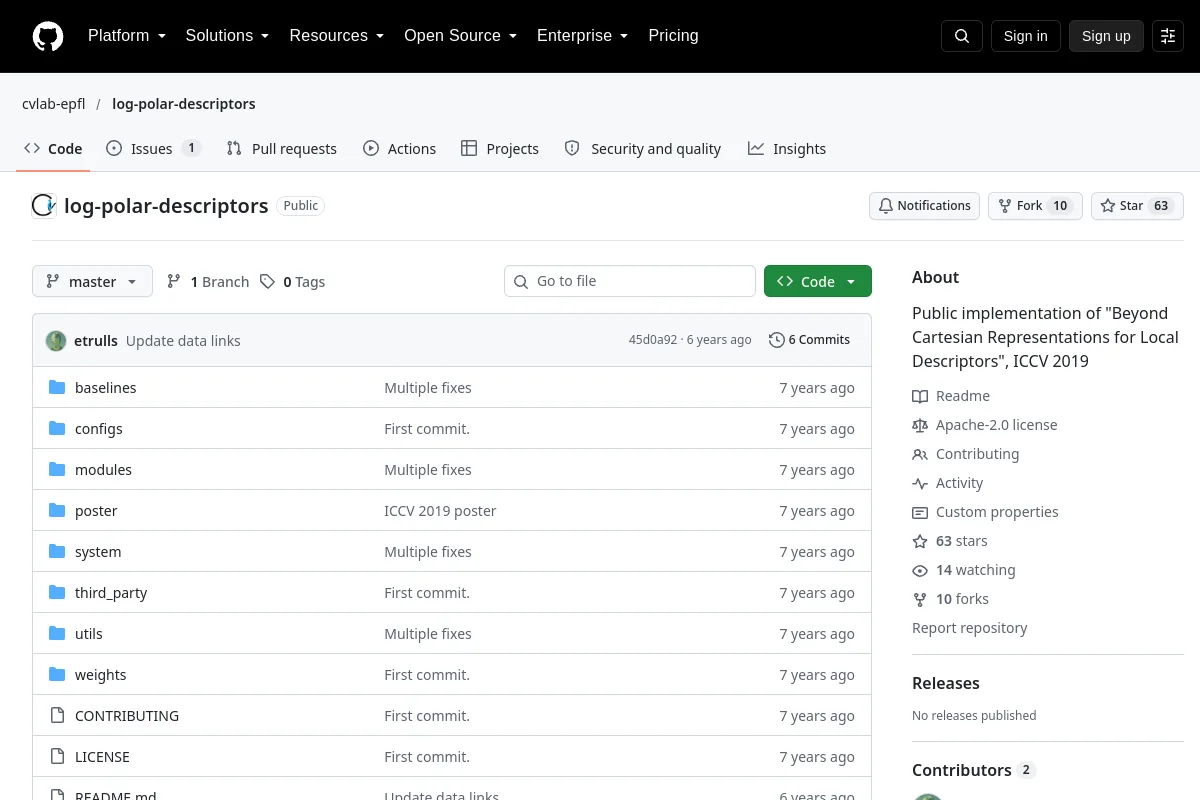1200x800 pixels.
Task: Click the Sign up button
Action: (1106, 36)
